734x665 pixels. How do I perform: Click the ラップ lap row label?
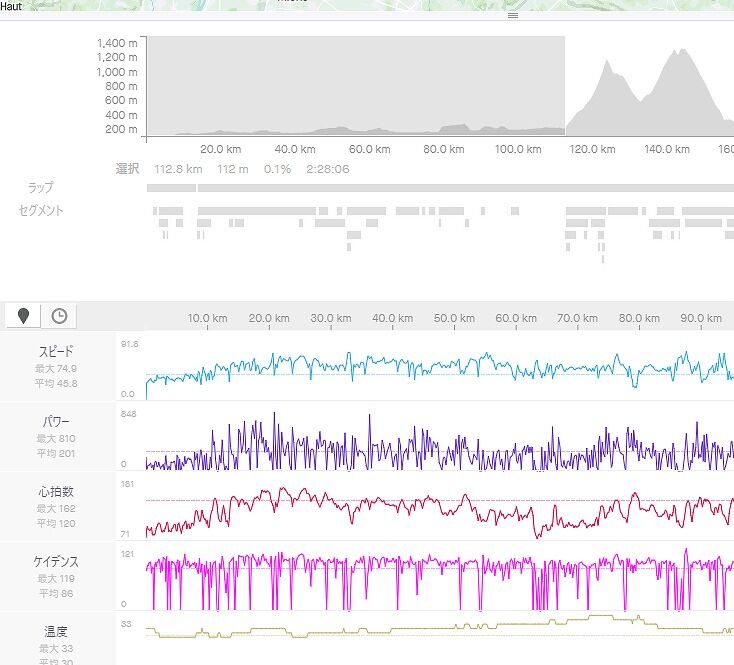40,188
